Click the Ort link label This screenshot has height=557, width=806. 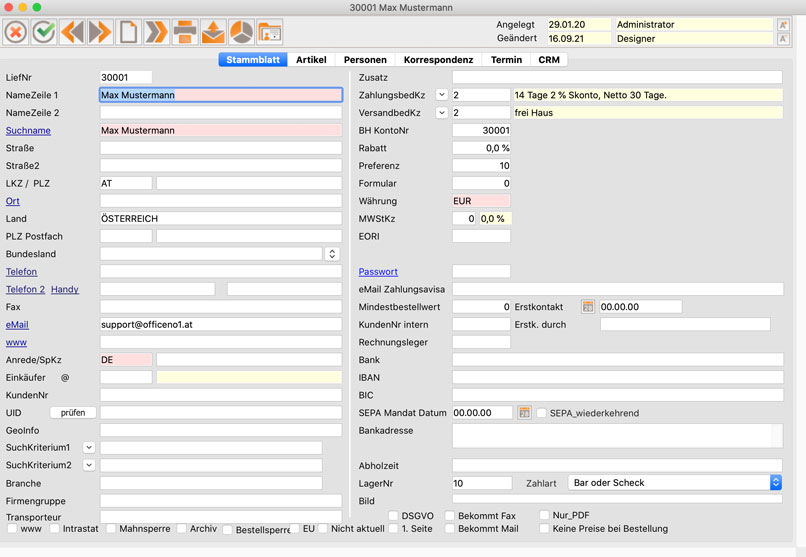click(x=13, y=201)
